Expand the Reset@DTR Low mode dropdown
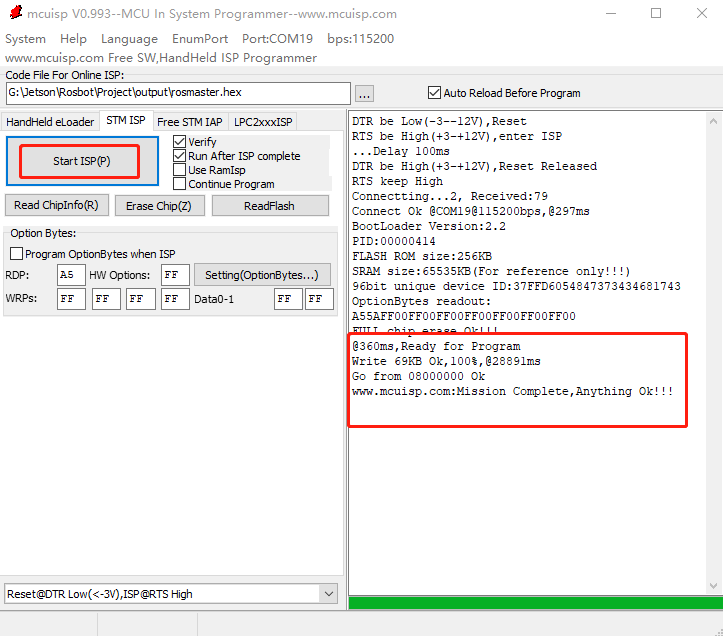 [x=328, y=594]
